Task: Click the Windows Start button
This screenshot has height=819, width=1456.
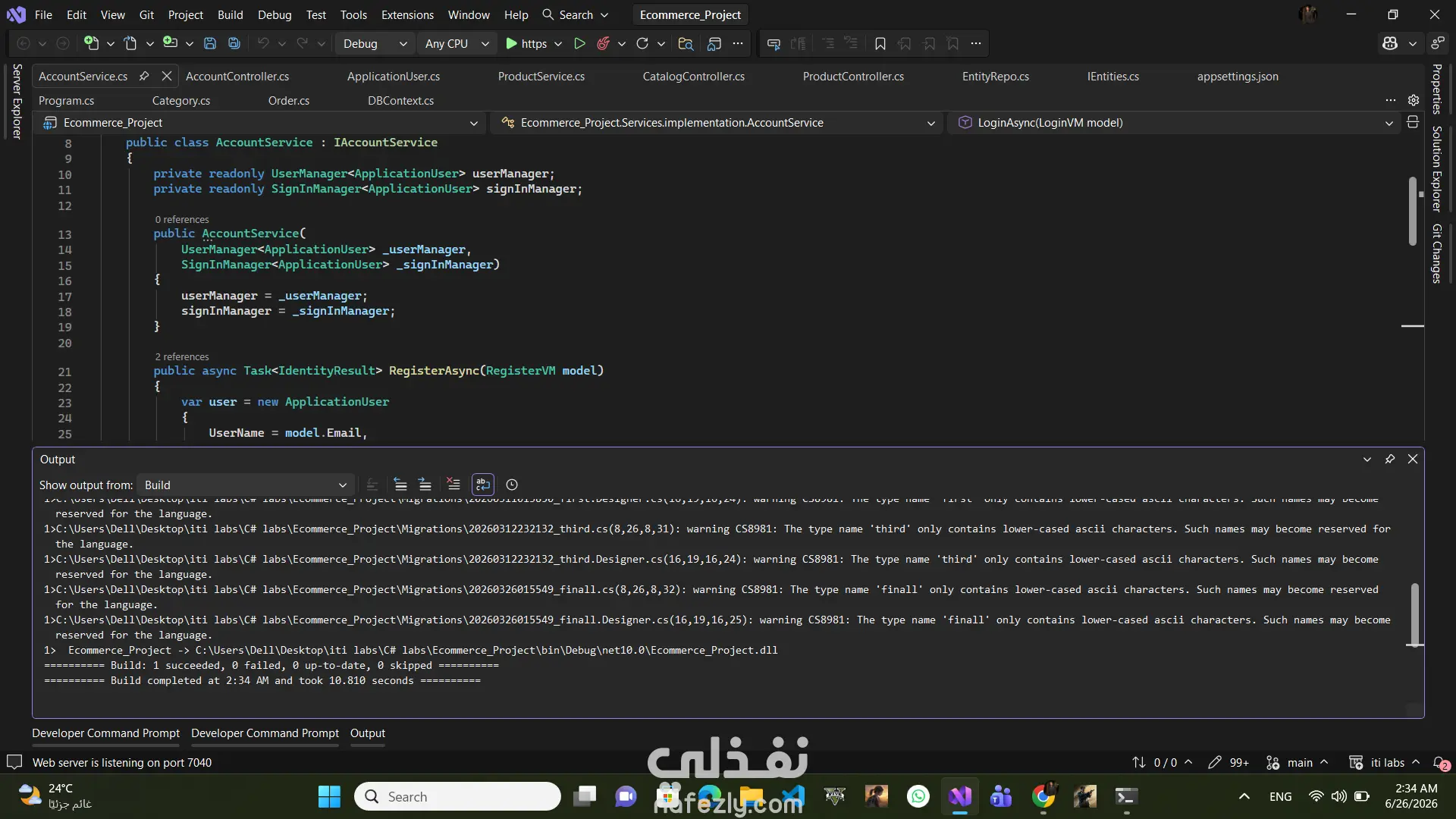Action: click(x=329, y=796)
